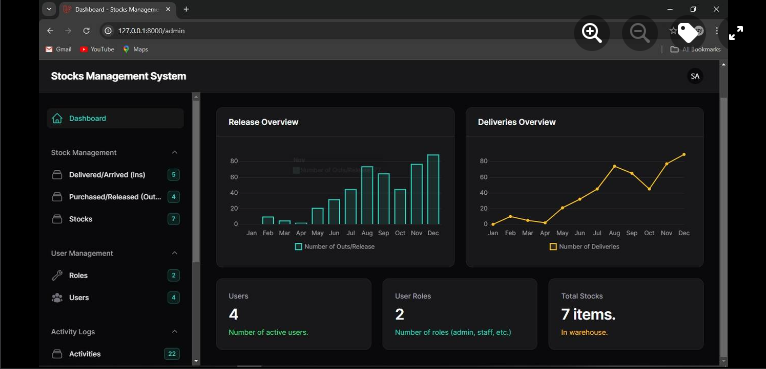Click the browser address bar URL

click(x=151, y=31)
